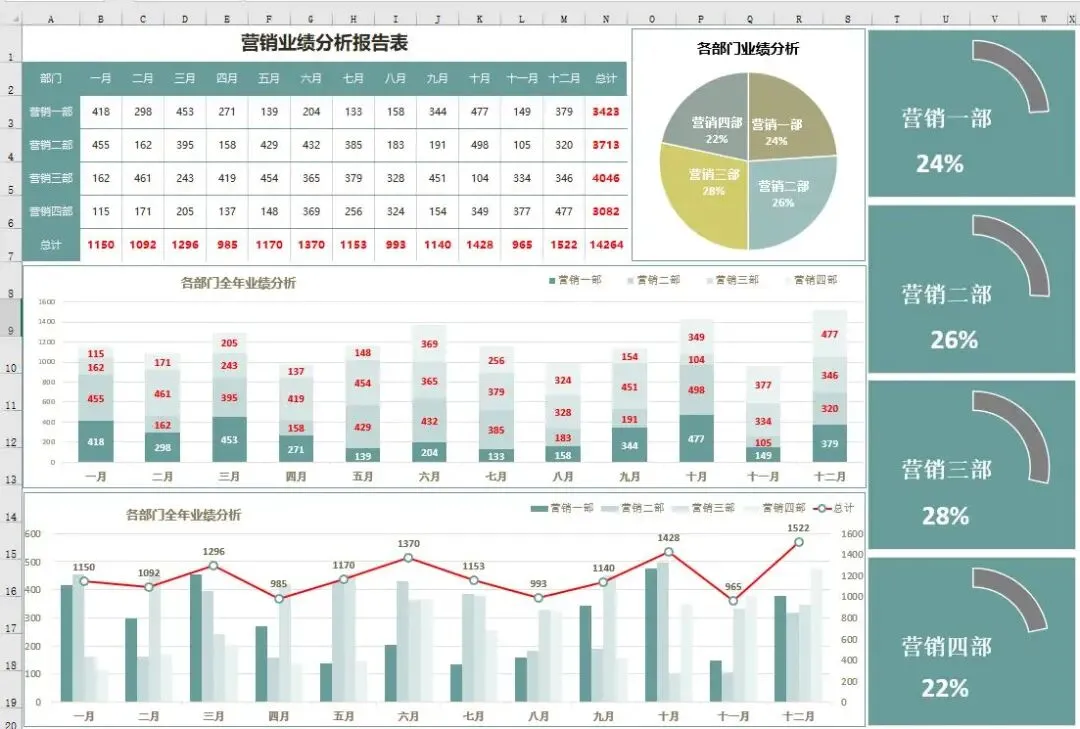This screenshot has height=729, width=1080.
Task: Select the 营销一部 row header in table
Action: (51, 111)
